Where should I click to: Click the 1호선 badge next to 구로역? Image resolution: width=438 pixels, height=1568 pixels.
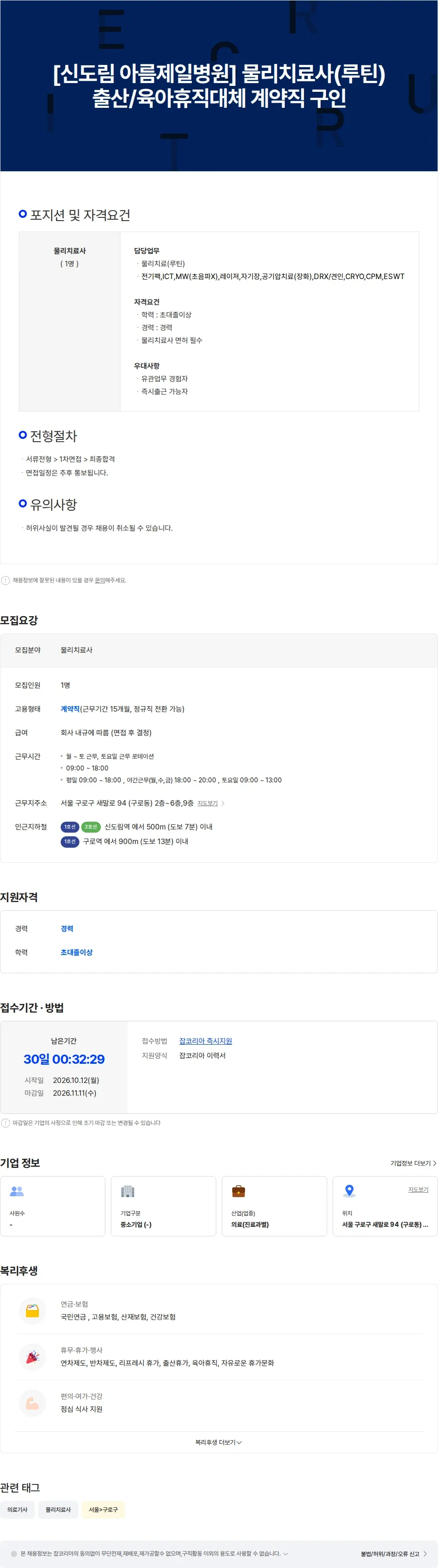pyautogui.click(x=70, y=841)
